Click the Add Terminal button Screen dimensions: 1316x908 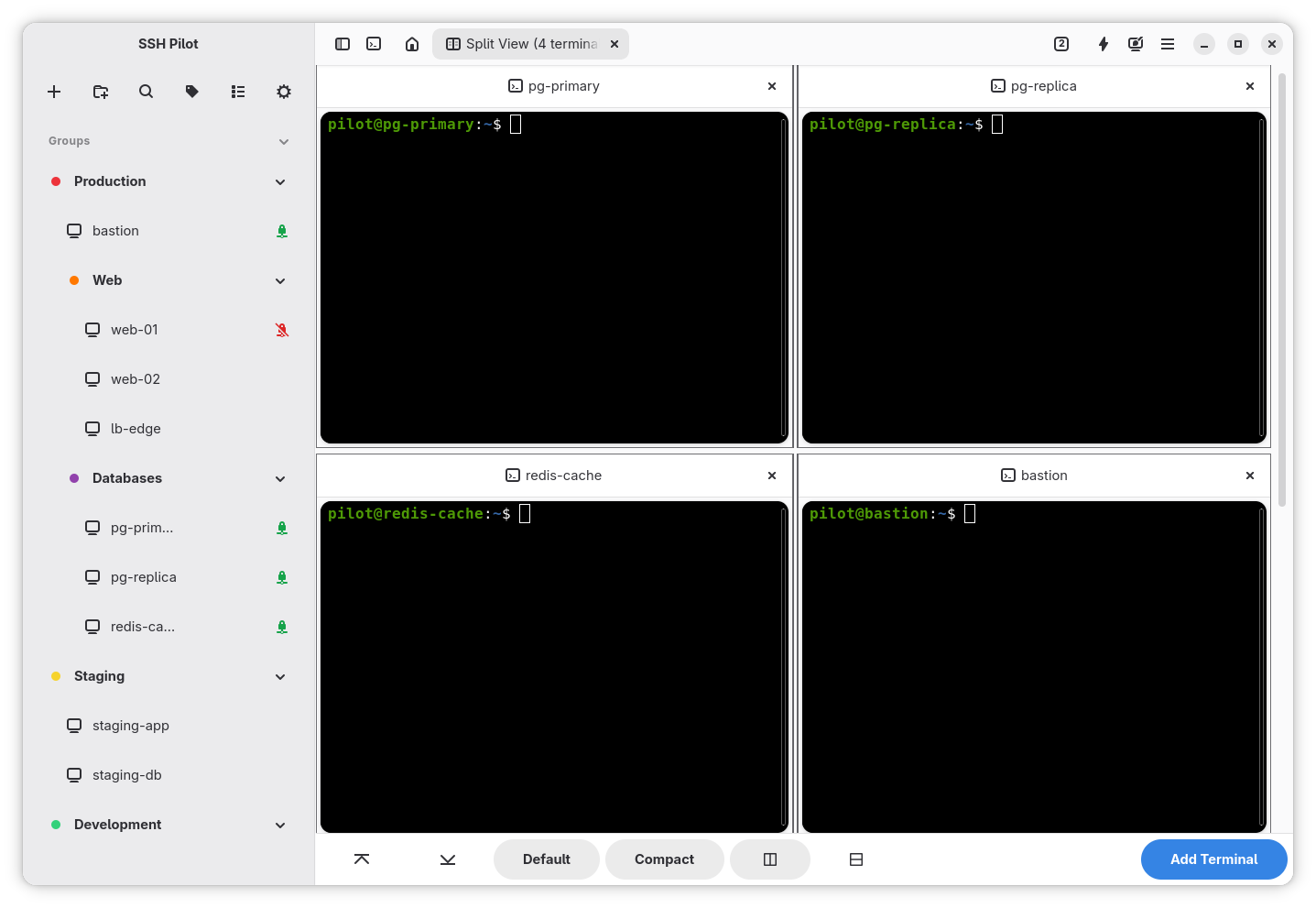[1214, 859]
